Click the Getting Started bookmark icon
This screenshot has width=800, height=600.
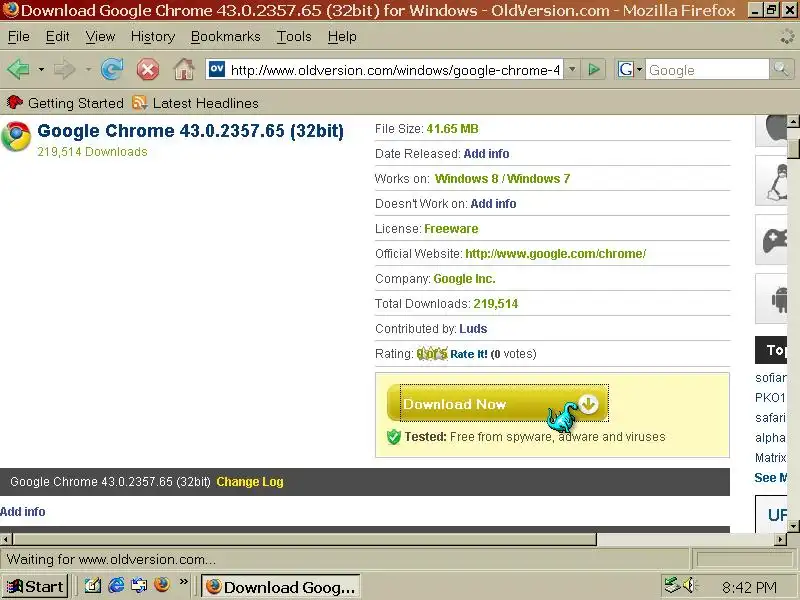(15, 103)
